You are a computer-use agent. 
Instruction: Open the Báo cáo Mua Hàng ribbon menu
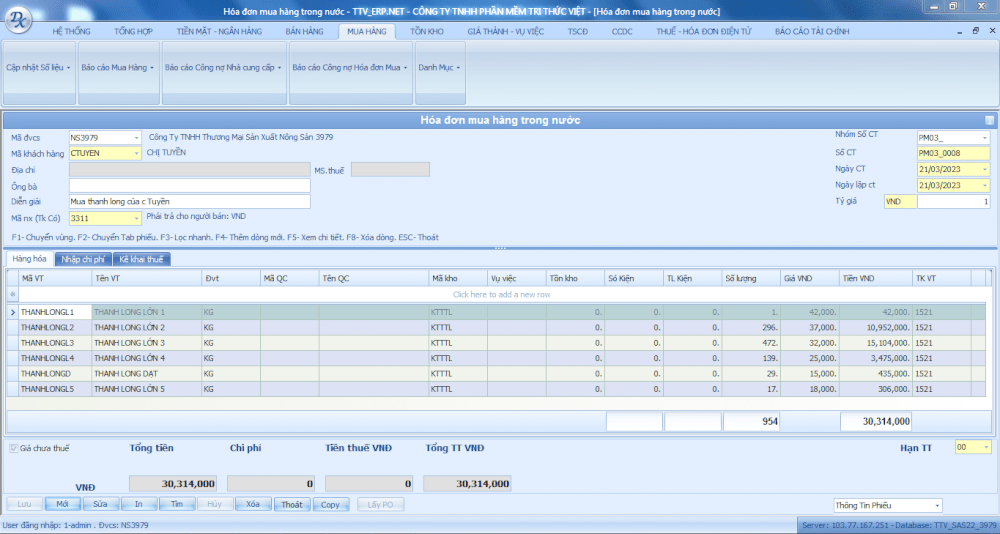coord(118,68)
